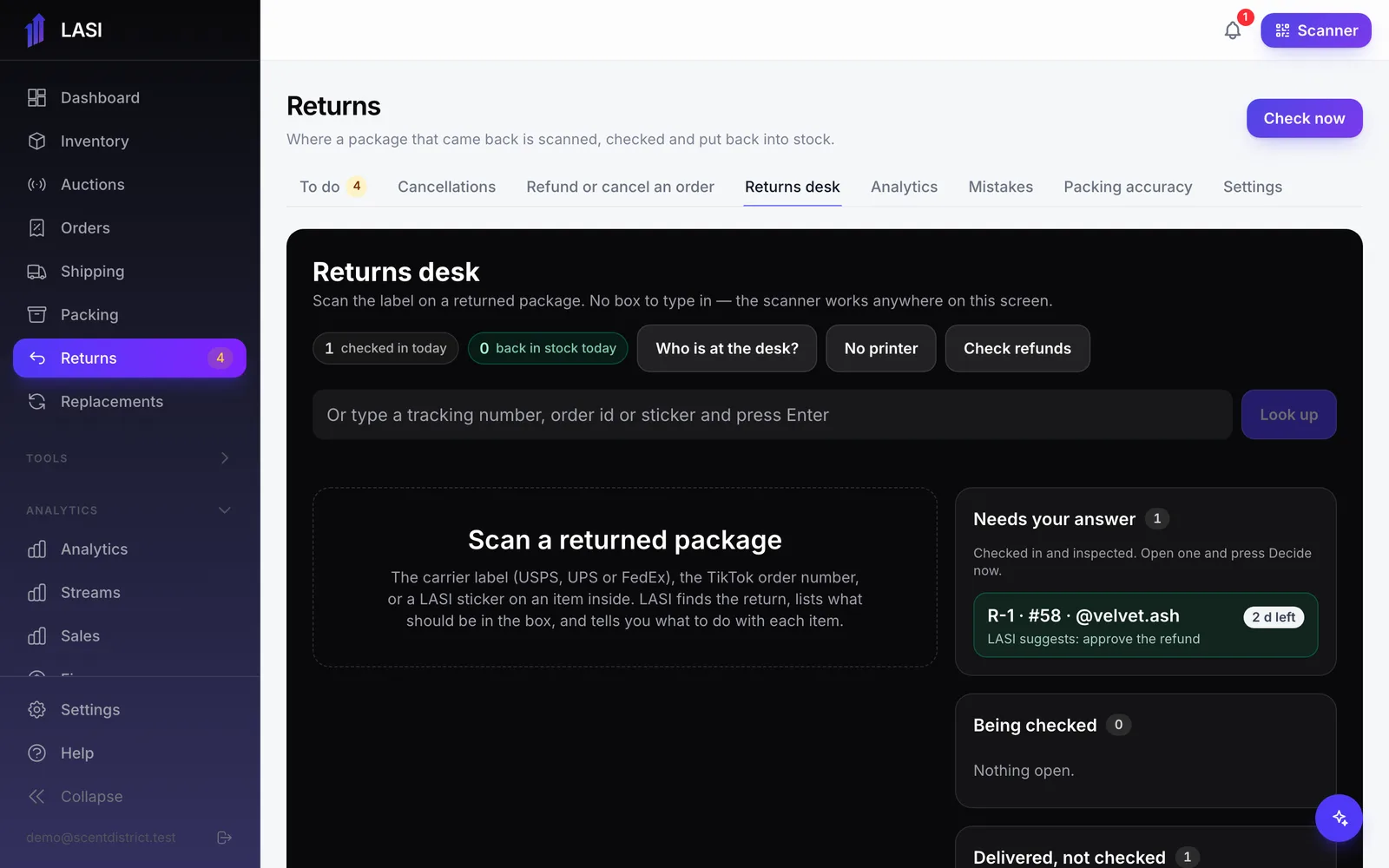This screenshot has width=1389, height=868.
Task: Click the demo@scentdistrict.test account email
Action: click(x=101, y=838)
